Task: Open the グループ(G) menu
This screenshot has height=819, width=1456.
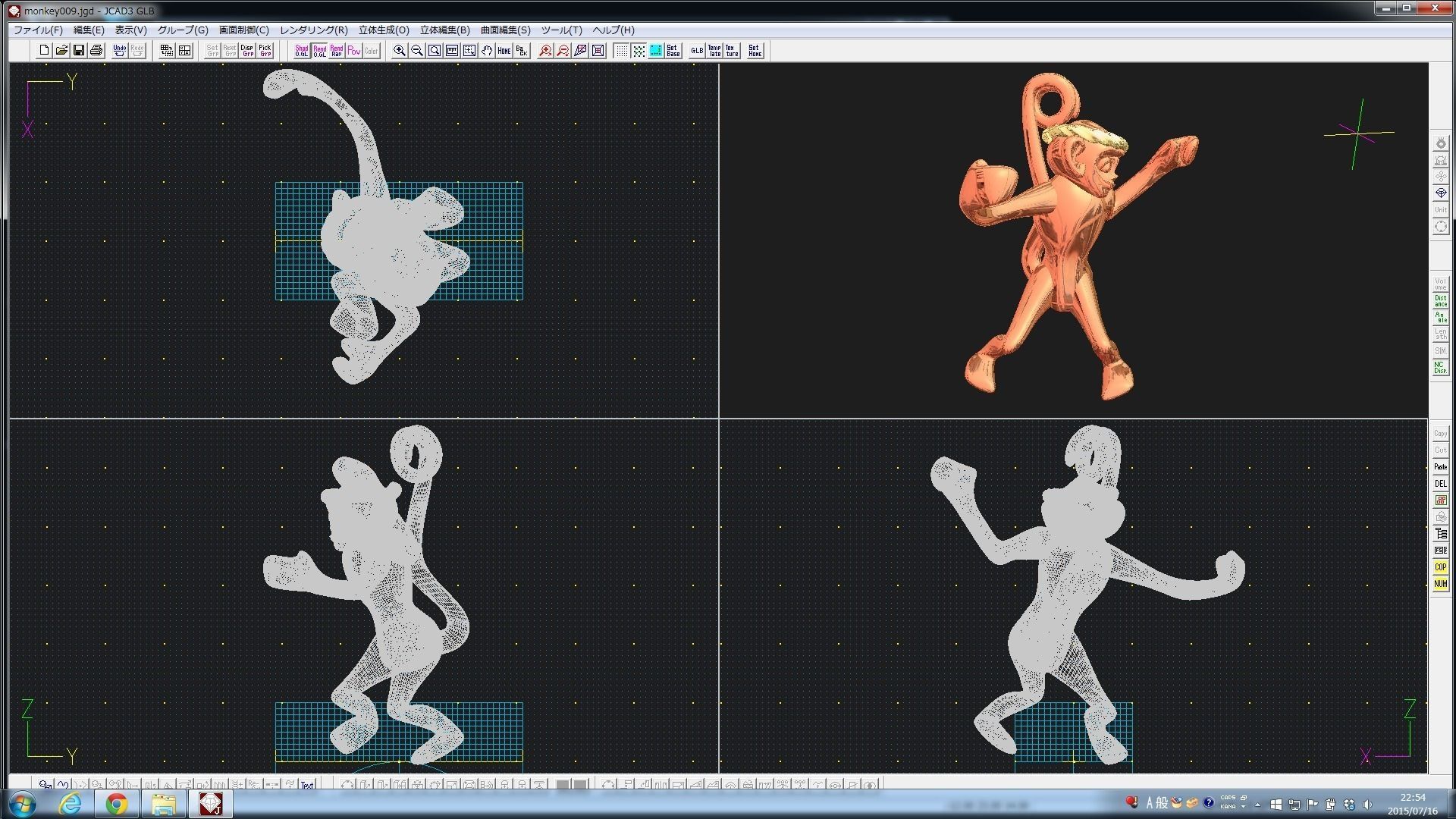Action: pos(183,30)
